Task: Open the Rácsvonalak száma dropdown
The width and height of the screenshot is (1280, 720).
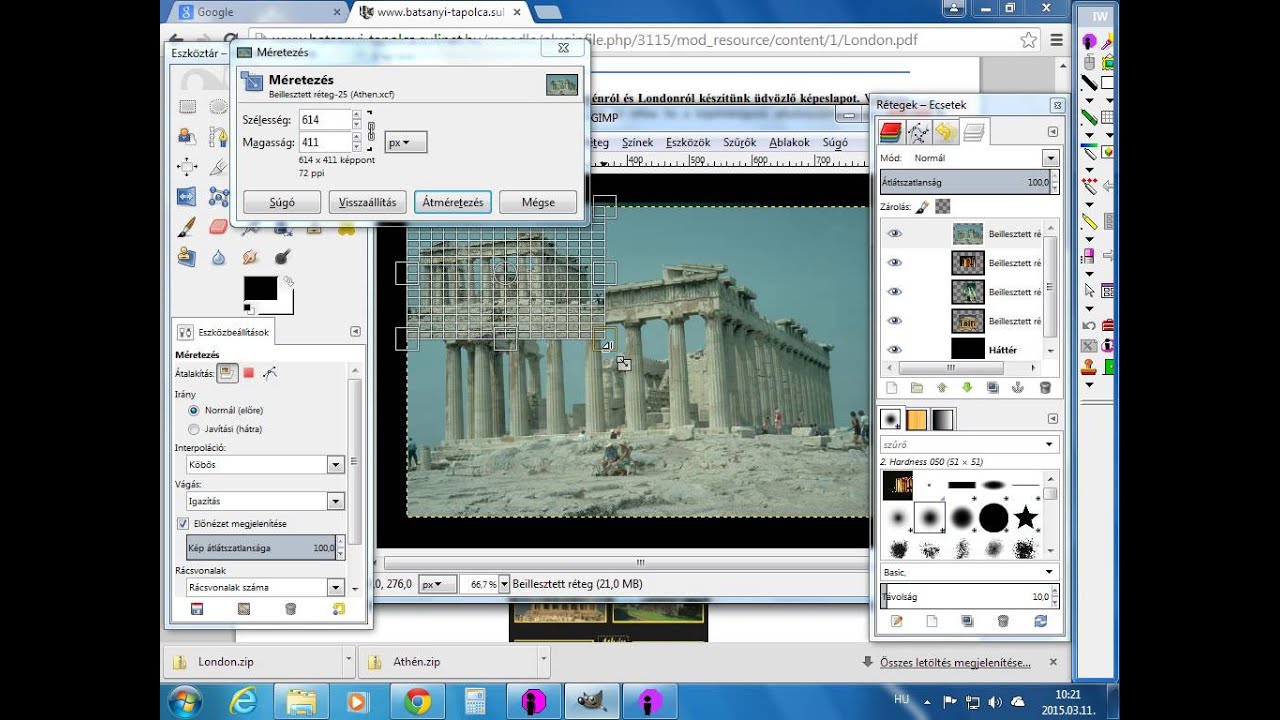Action: [336, 587]
